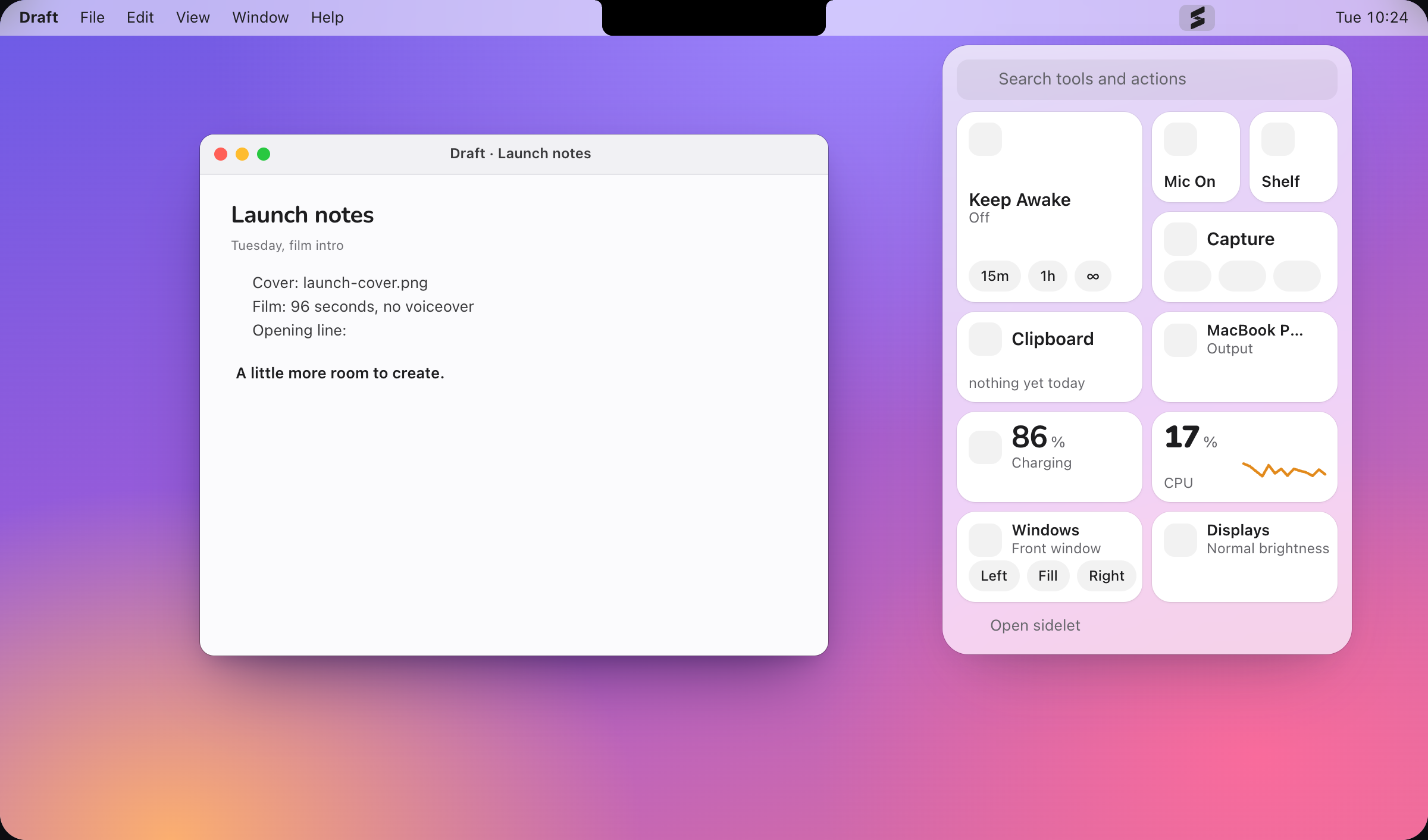Click the Displays 'Normal brightness' text
Image resolution: width=1428 pixels, height=840 pixels.
1268,548
